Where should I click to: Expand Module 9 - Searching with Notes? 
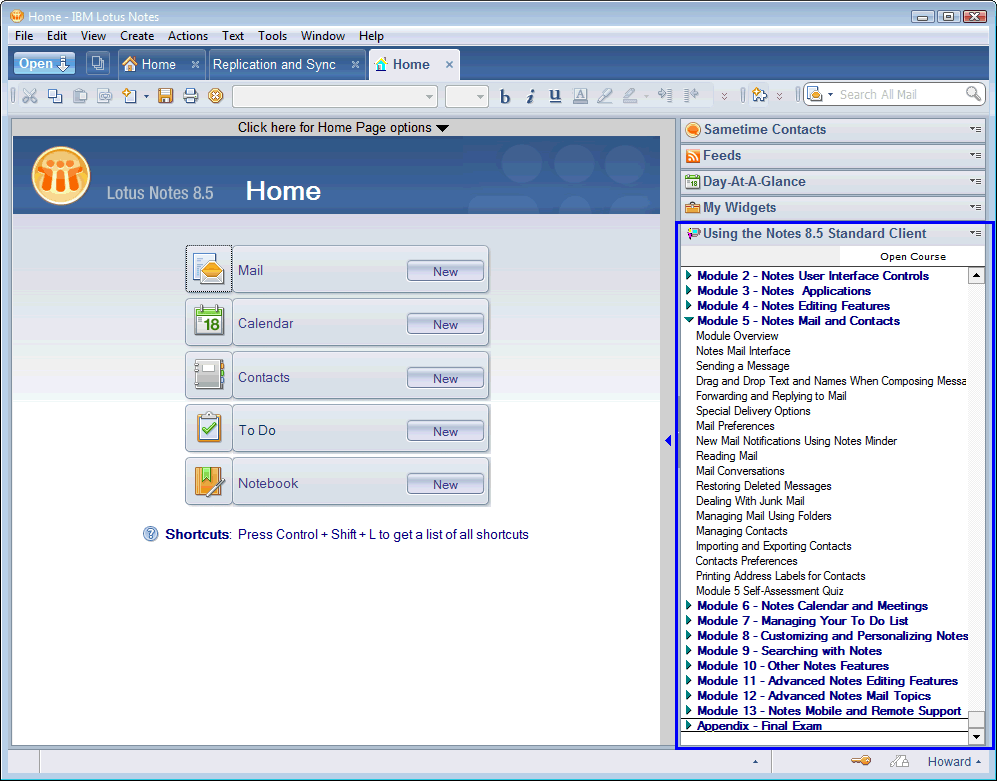click(x=689, y=651)
